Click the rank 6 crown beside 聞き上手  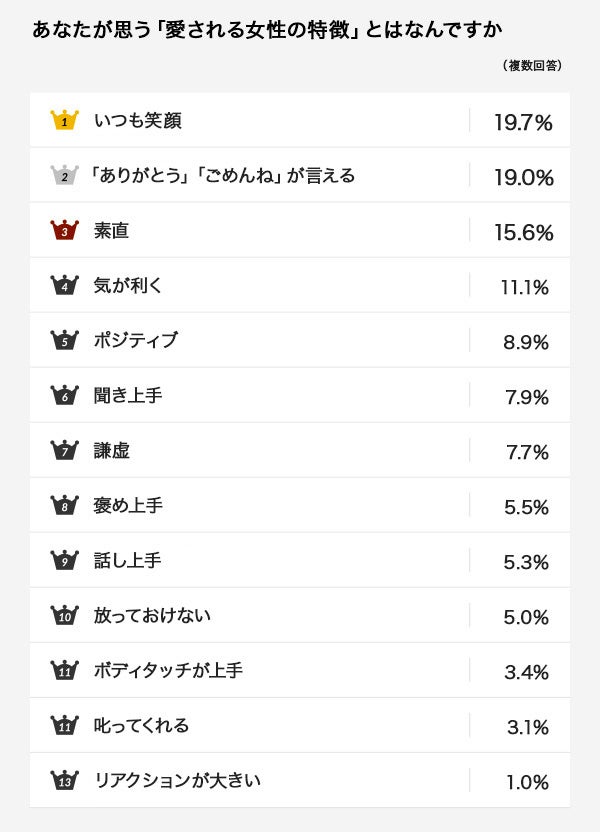click(64, 395)
